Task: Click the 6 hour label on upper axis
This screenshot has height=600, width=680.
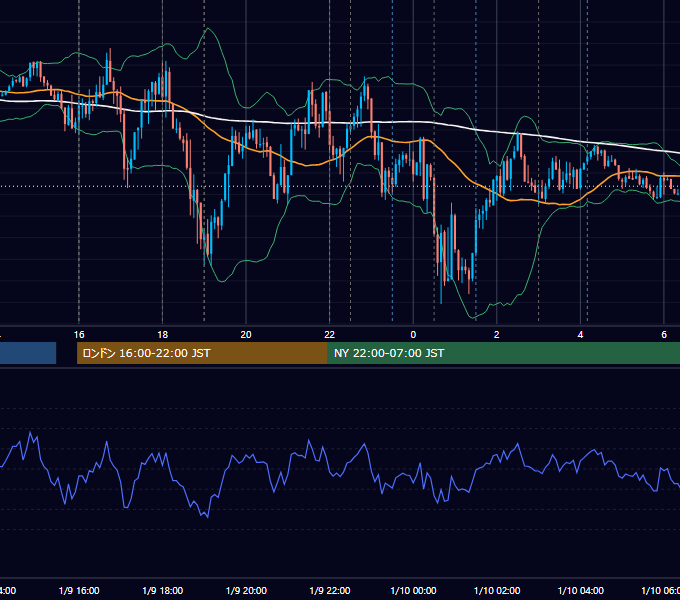Action: (664, 335)
